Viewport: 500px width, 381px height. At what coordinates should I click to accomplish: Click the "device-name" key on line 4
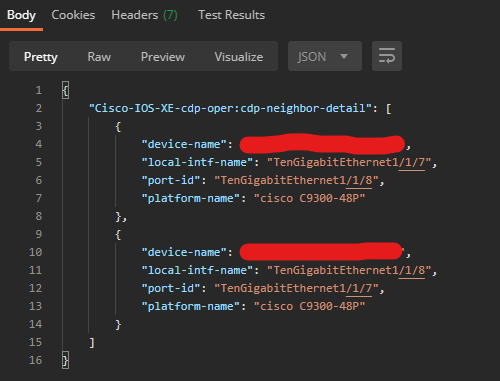pos(184,144)
